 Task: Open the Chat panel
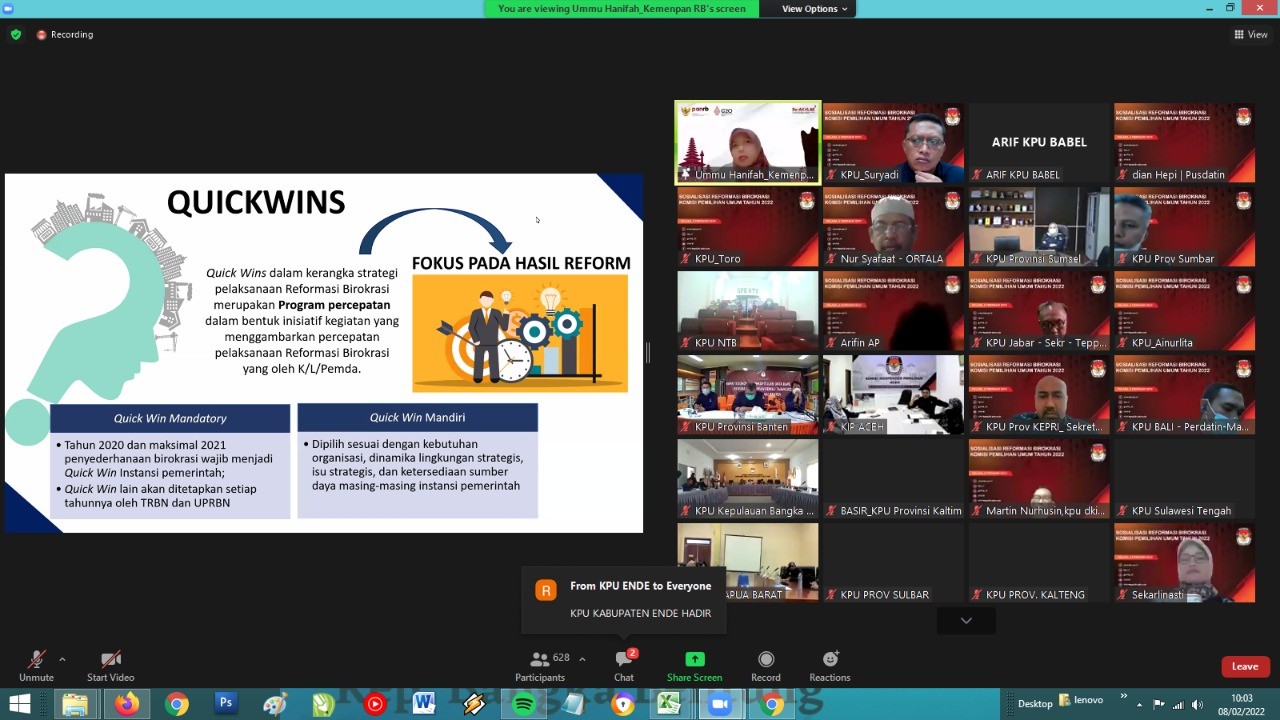623,665
